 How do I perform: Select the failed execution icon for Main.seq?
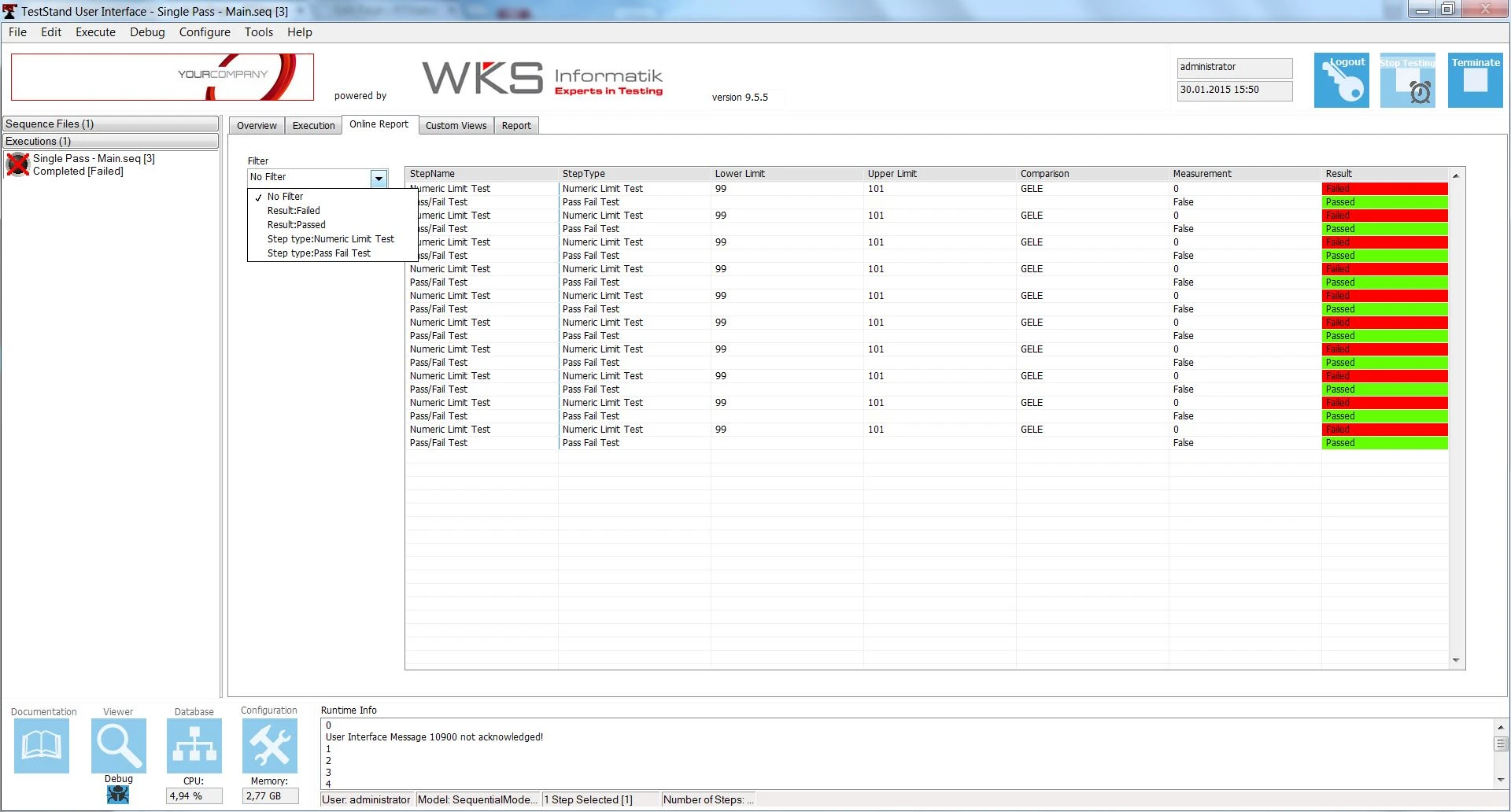pos(17,164)
